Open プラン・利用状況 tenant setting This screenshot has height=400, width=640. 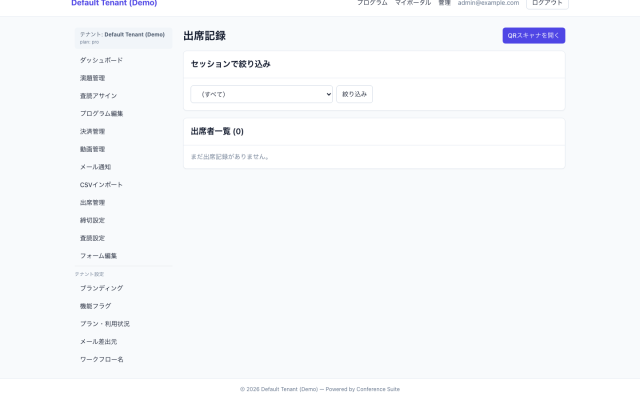[123, 324]
